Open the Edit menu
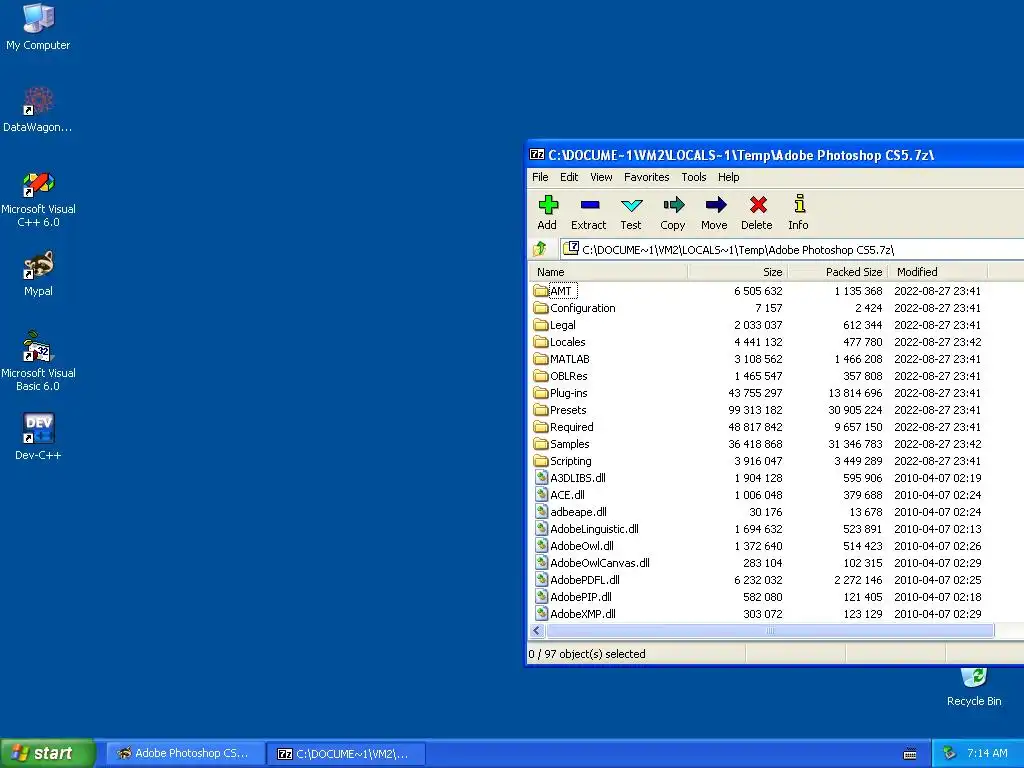 click(x=569, y=177)
